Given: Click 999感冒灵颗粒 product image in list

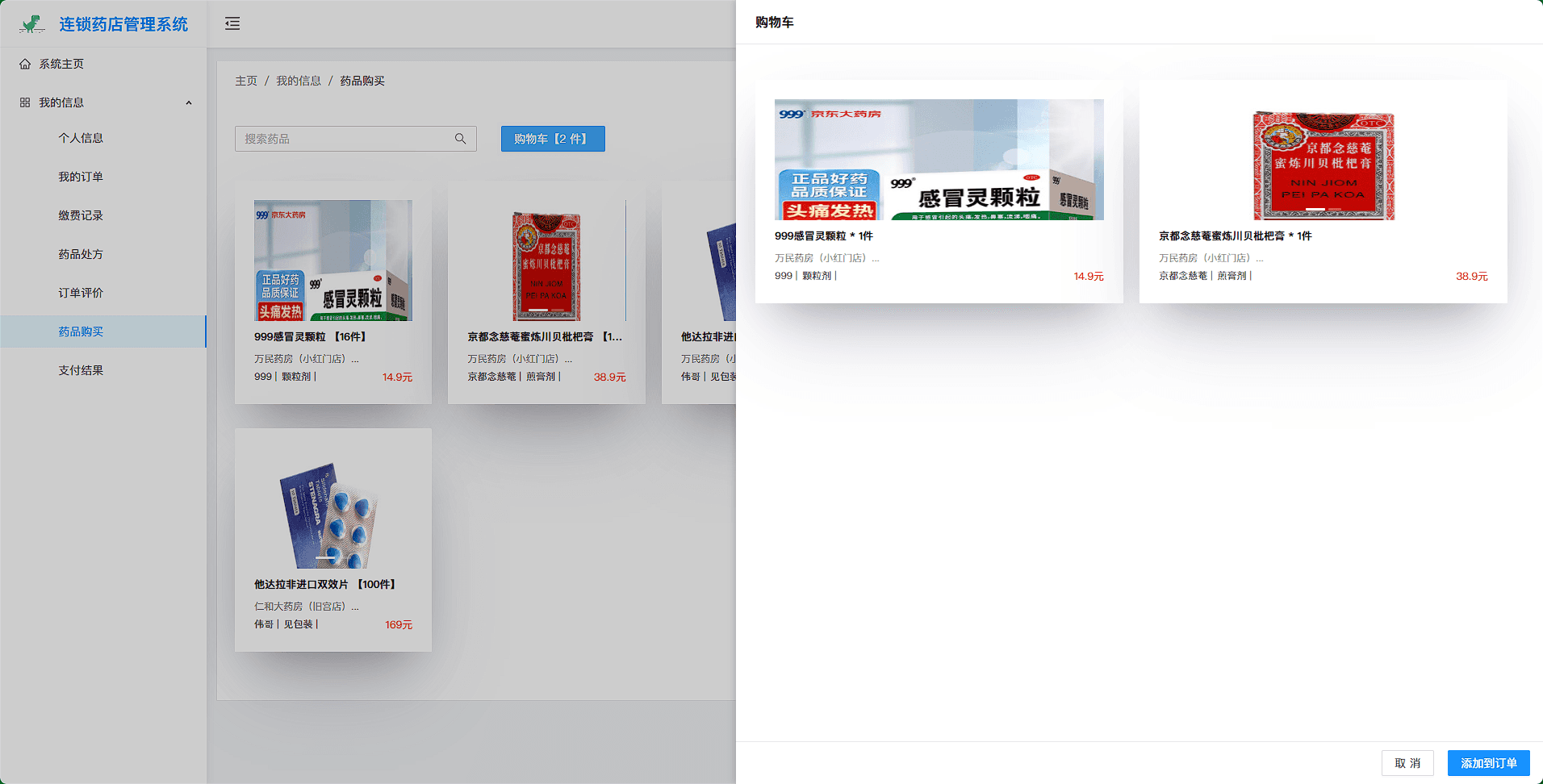Looking at the screenshot, I should point(333,261).
